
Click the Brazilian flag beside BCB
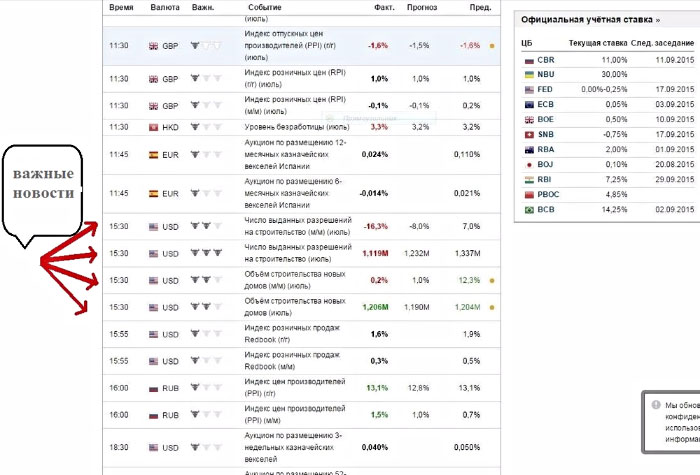(528, 210)
